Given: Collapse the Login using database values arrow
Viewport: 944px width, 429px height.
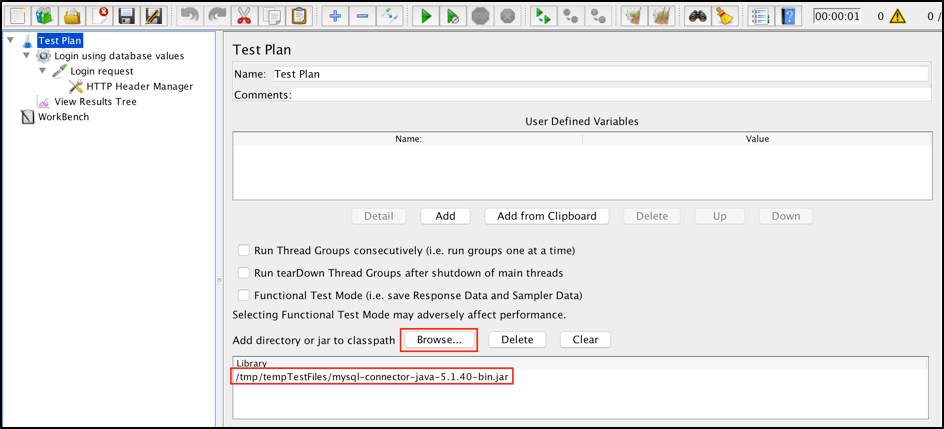Looking at the screenshot, I should pos(26,56).
